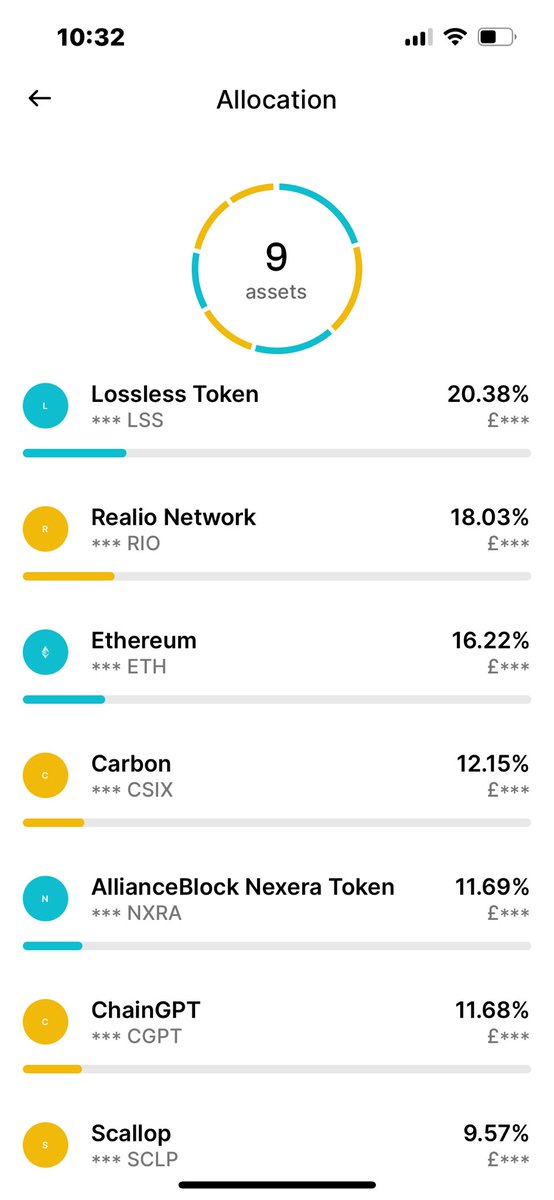Select the ChainGPT 11.68% percentage
This screenshot has height=1200, width=554.
tap(491, 1010)
